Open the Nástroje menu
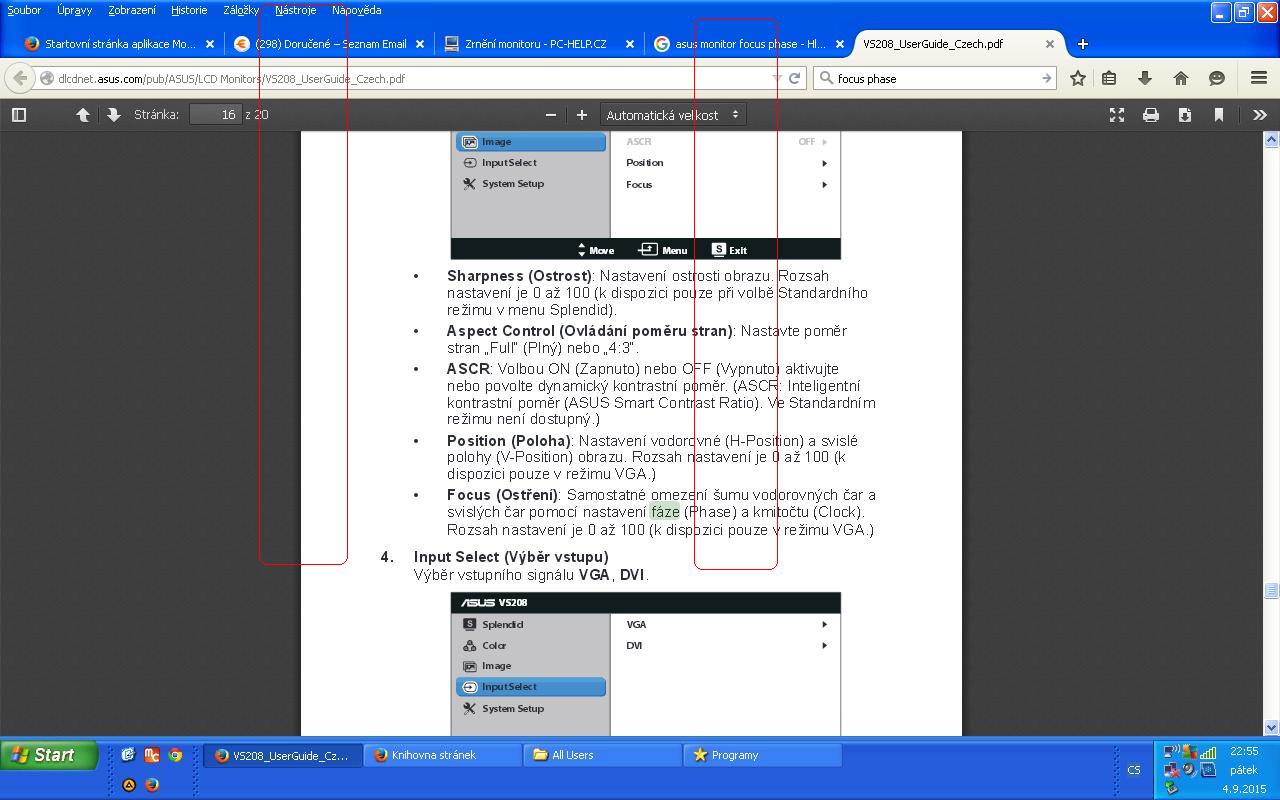Viewport: 1280px width, 800px height. 295,10
